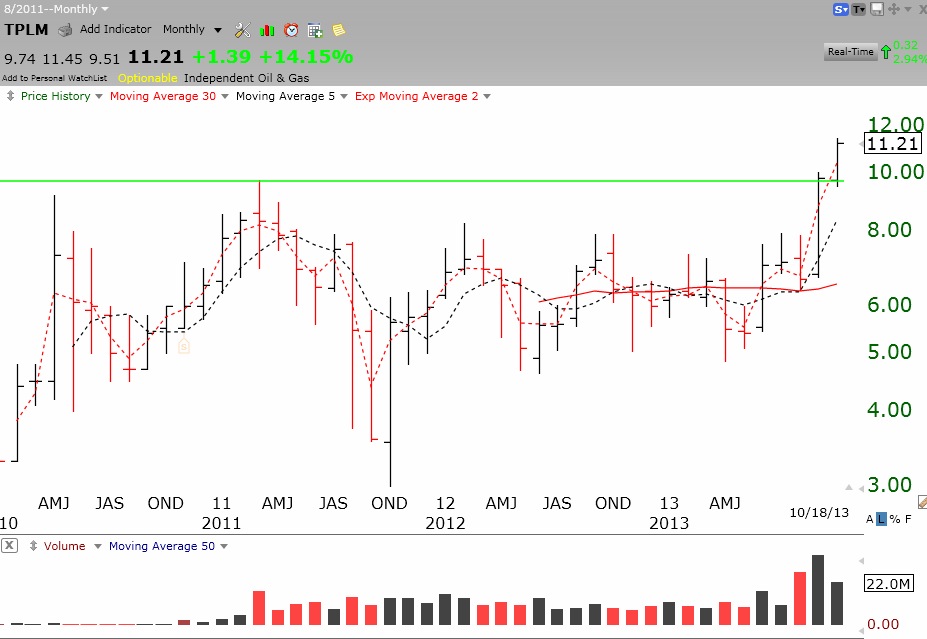Click the Add Indicator button
This screenshot has width=927, height=639.
click(x=115, y=30)
